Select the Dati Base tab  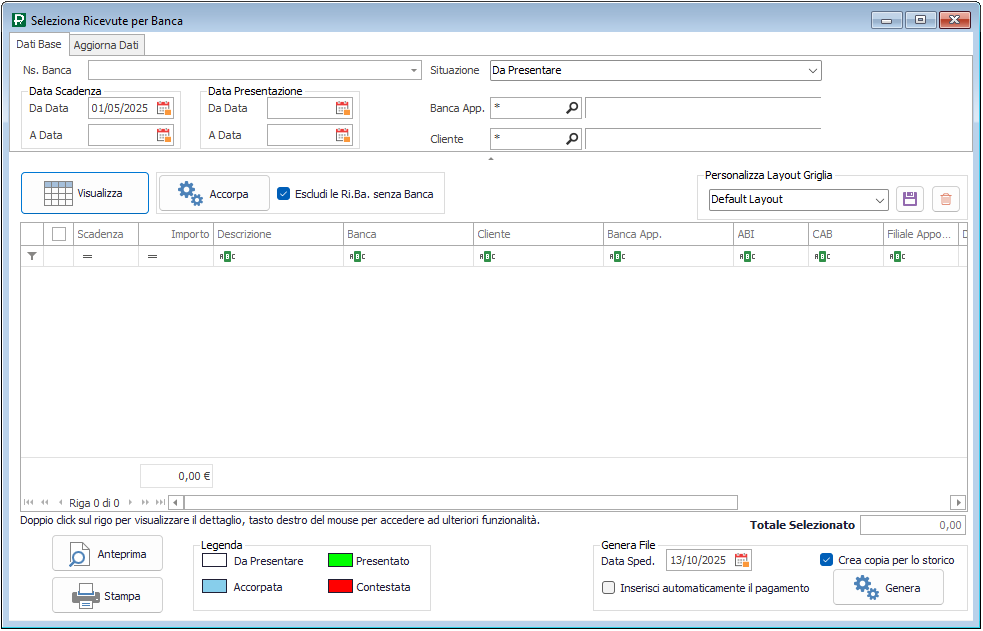(x=39, y=45)
